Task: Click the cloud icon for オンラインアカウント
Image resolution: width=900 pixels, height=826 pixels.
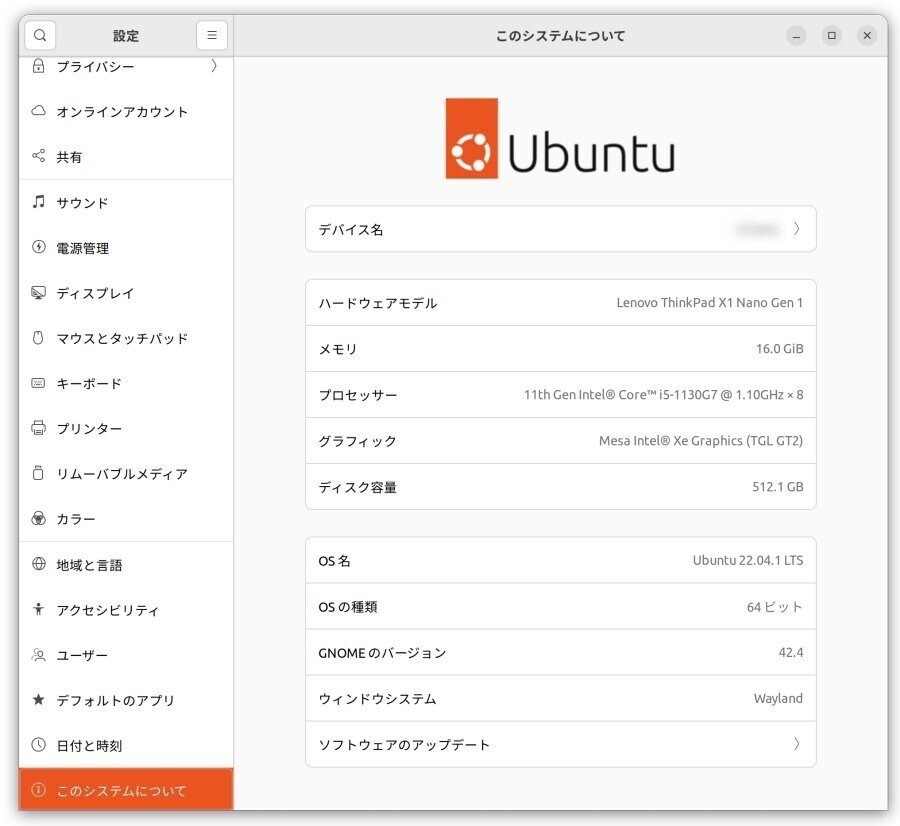Action: coord(38,111)
